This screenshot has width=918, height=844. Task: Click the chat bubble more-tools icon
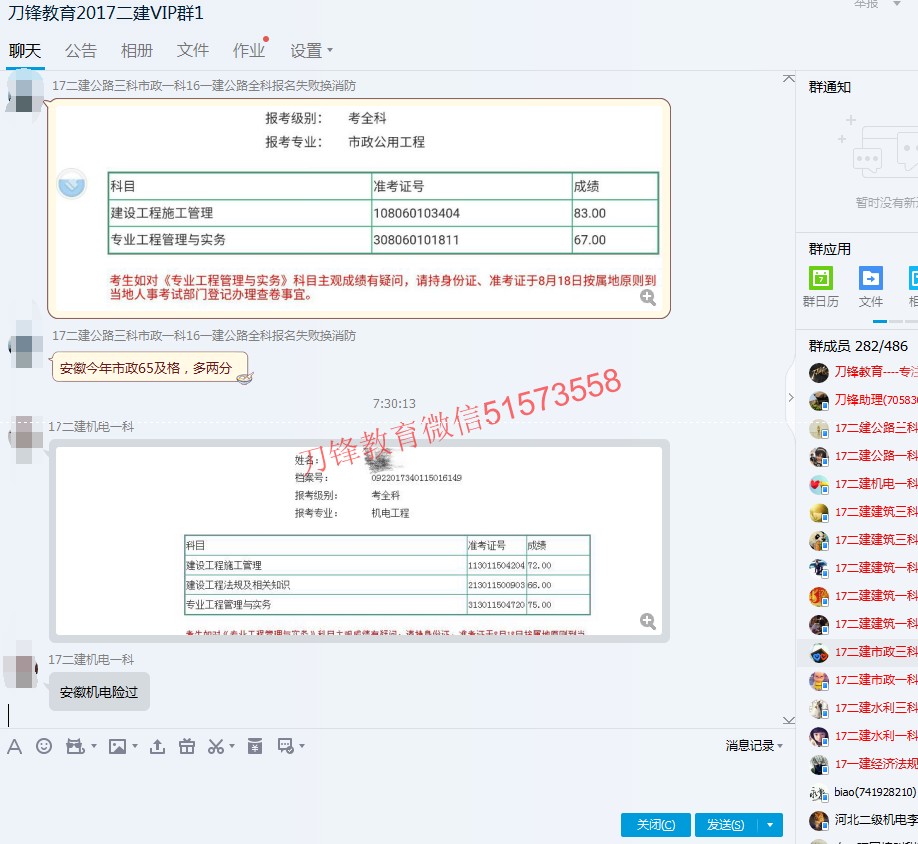286,746
